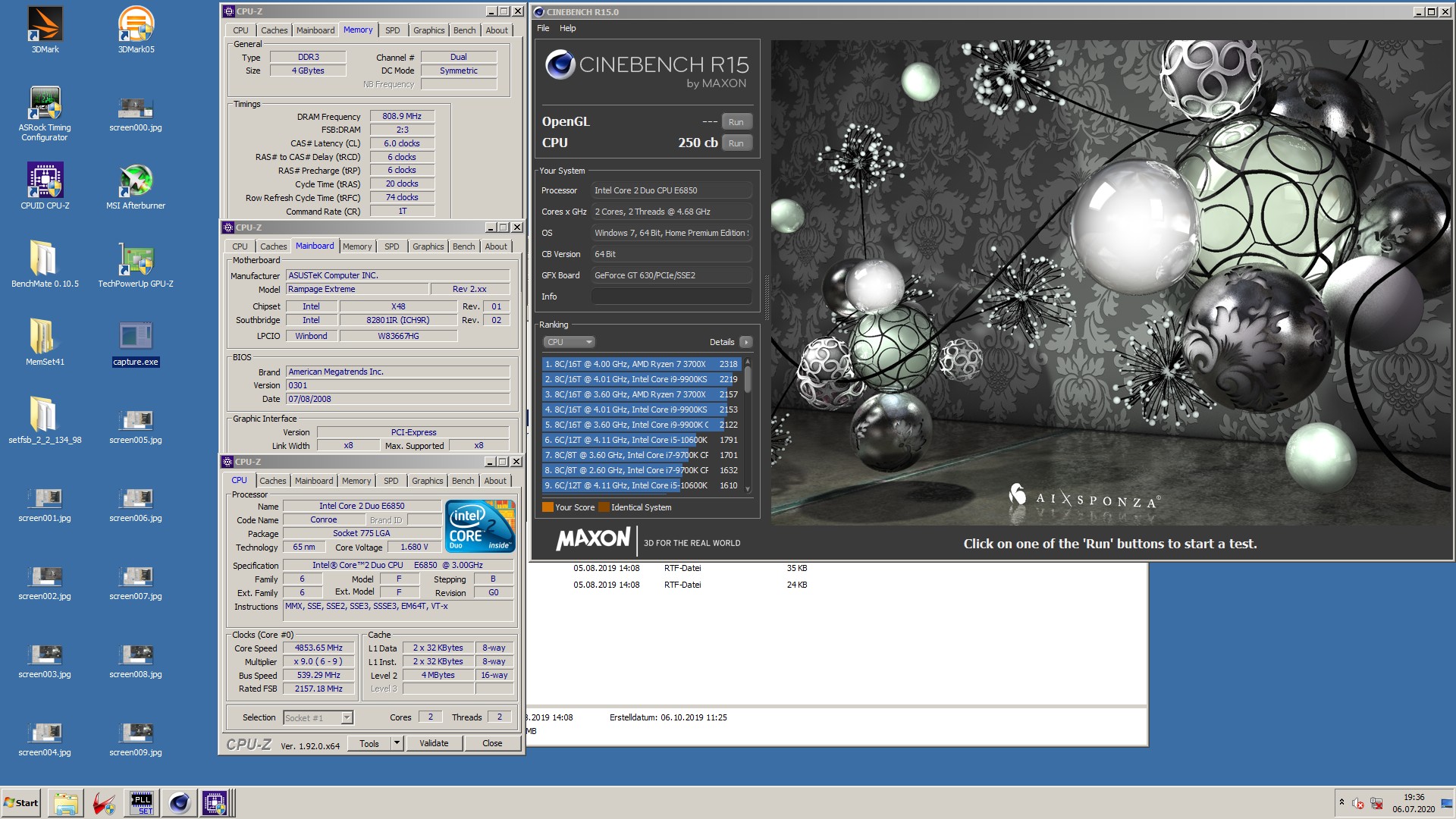The height and width of the screenshot is (819, 1456).
Task: Run the CPU test in Cinebench
Action: pos(736,143)
